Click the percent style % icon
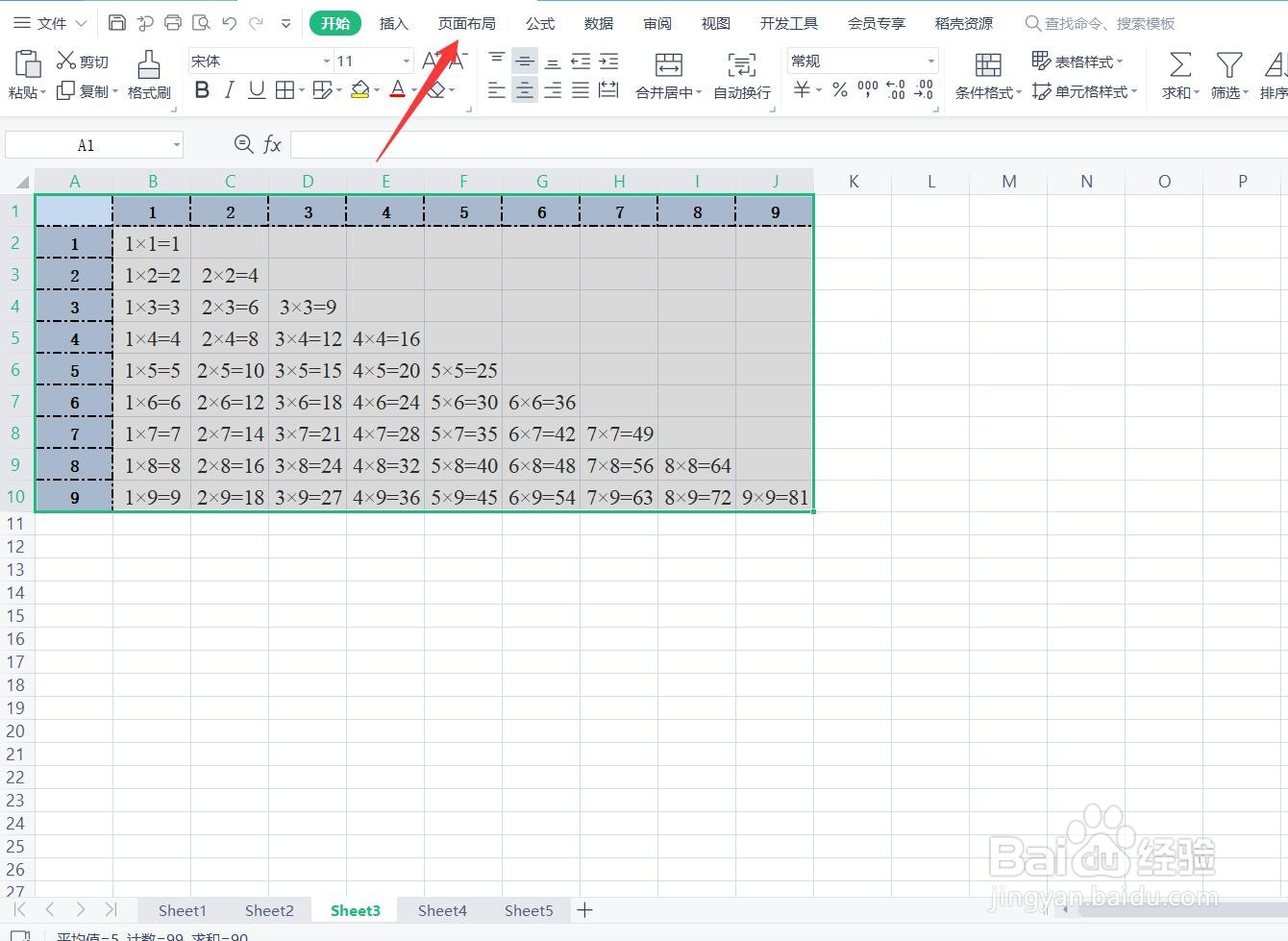Viewport: 1288px width, 941px height. click(x=840, y=90)
